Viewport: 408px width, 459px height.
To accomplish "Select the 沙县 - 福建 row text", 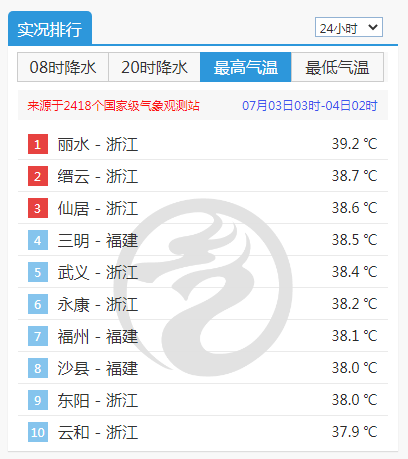I will pos(98,368).
